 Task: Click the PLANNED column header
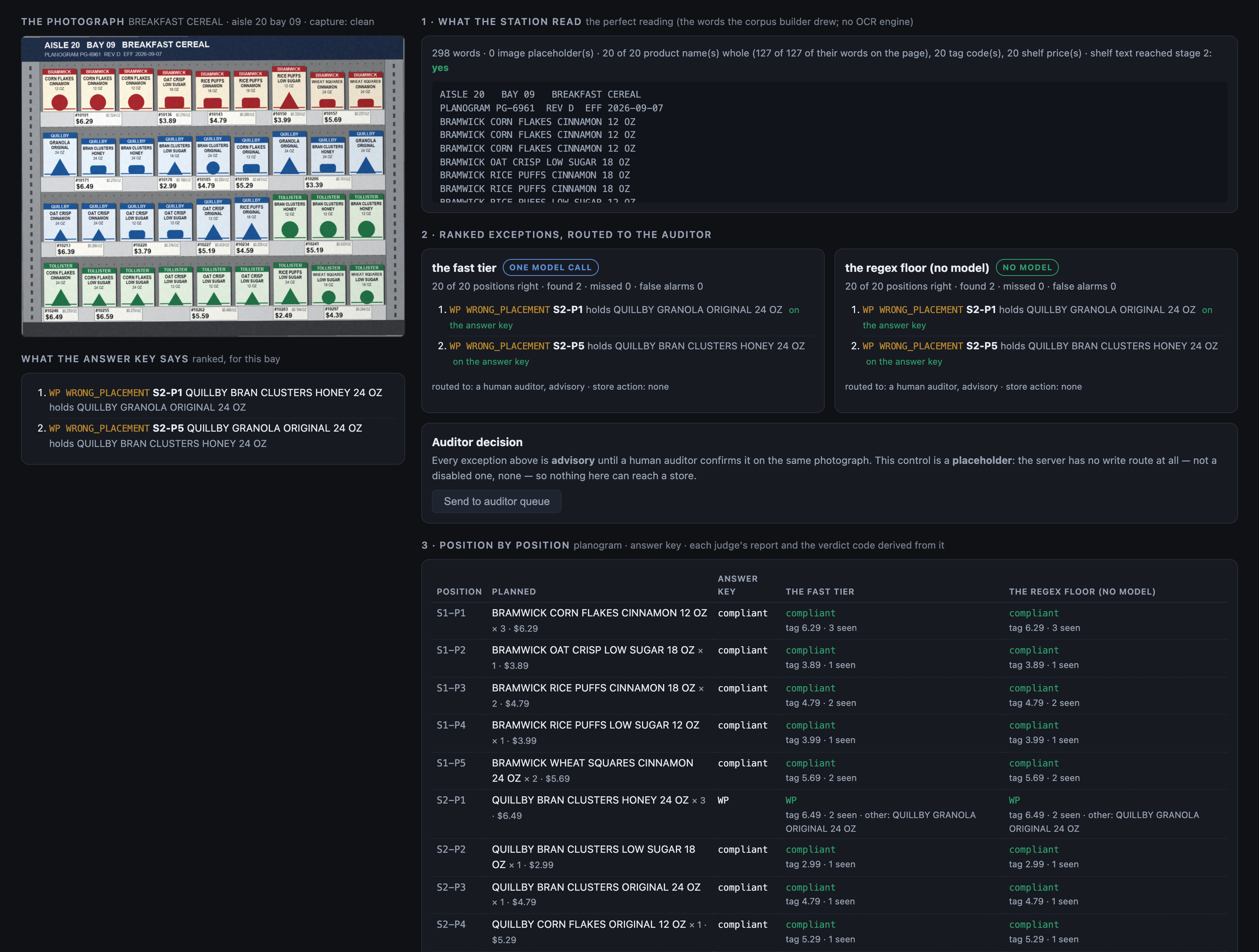(x=513, y=592)
